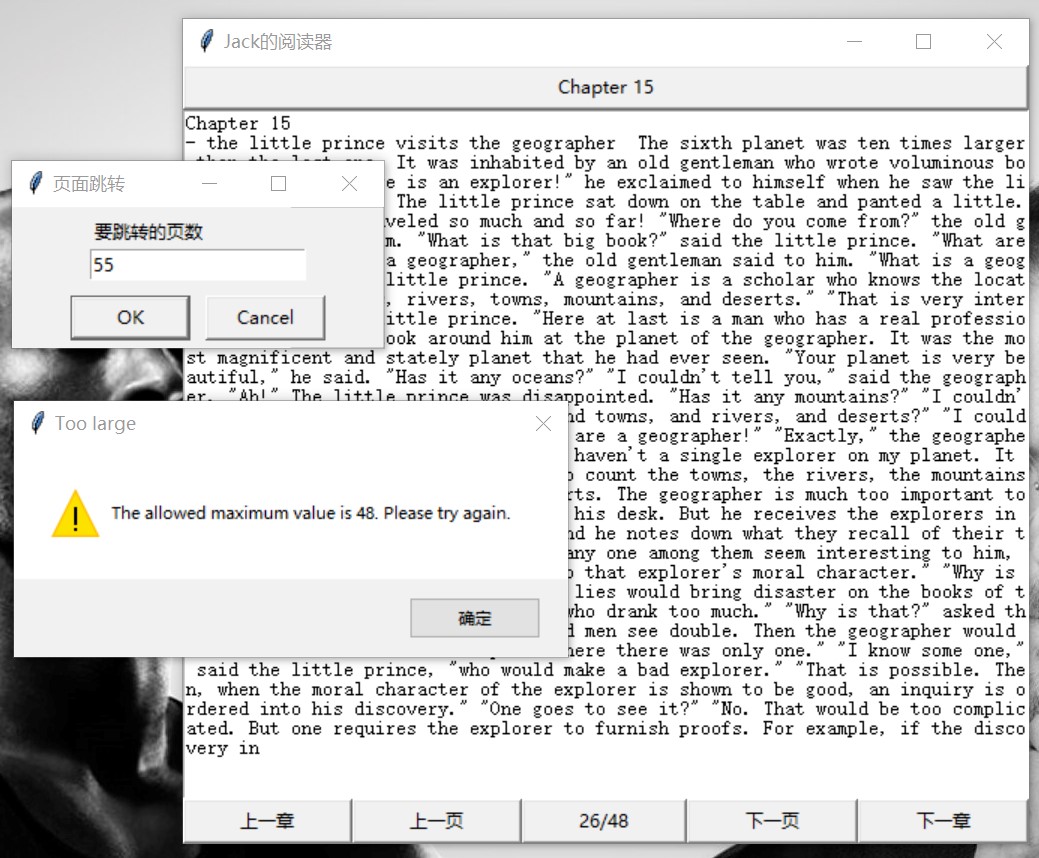
Task: Minimize the Jack的阅读器 window
Action: [x=855, y=42]
